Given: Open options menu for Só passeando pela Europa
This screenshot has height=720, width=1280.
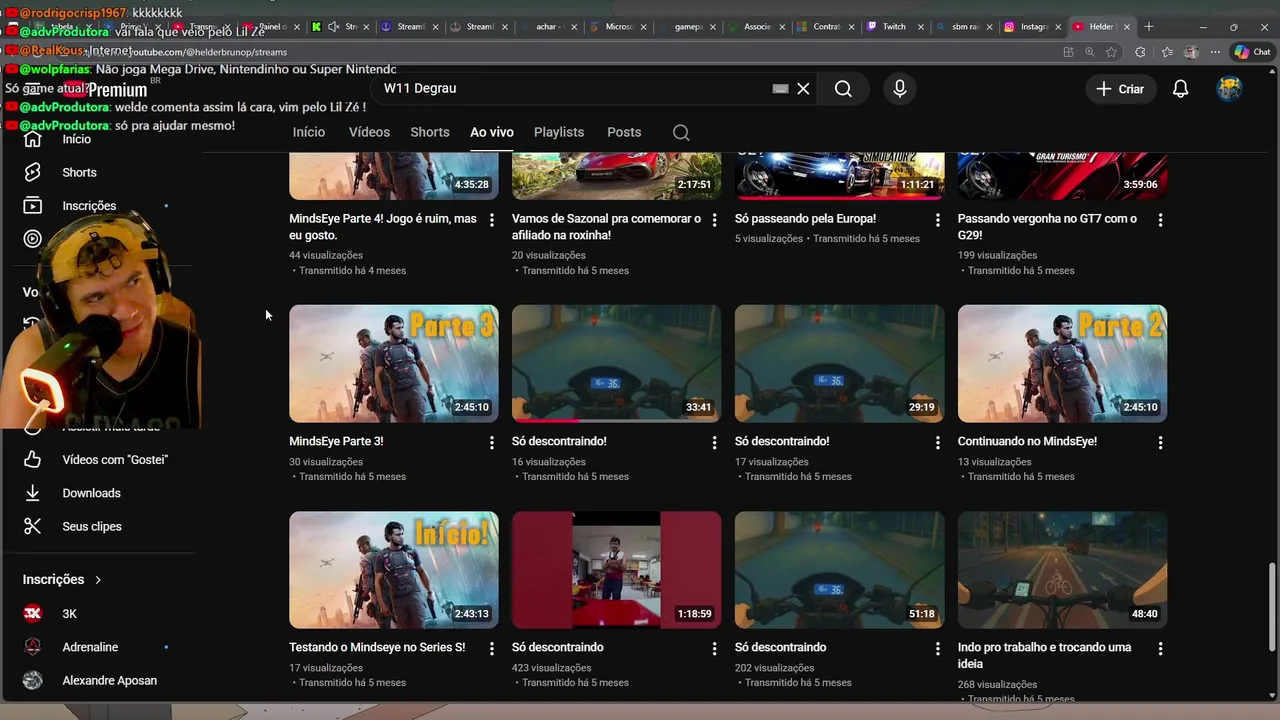Looking at the screenshot, I should click(937, 220).
